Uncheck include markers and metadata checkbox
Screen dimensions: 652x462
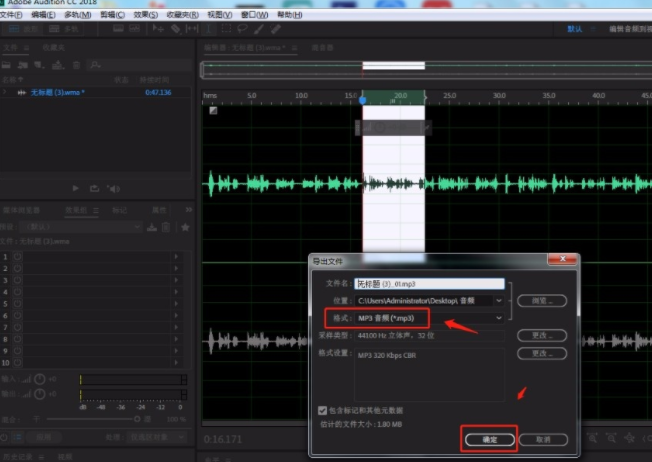pos(322,410)
